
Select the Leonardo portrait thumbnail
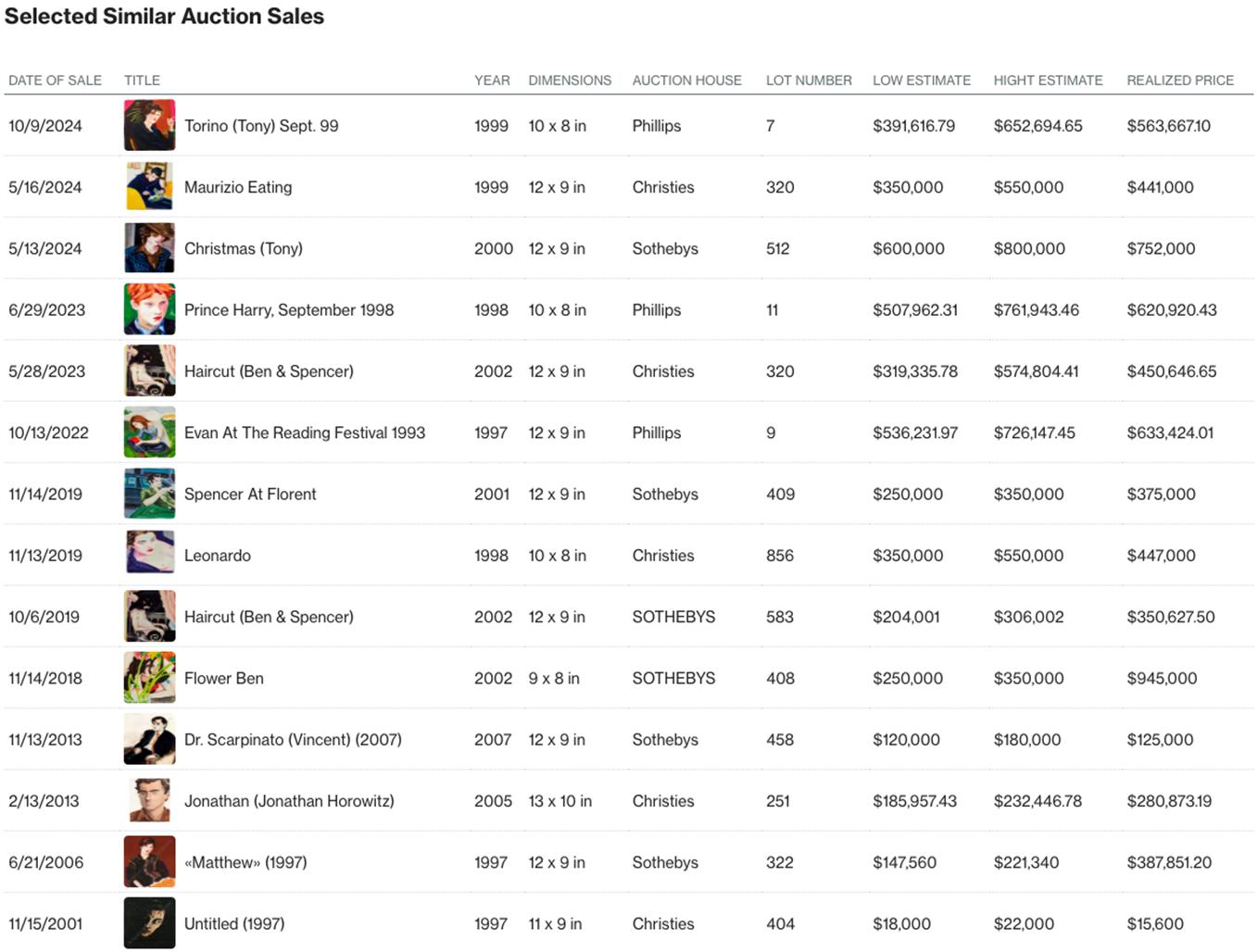[x=149, y=555]
